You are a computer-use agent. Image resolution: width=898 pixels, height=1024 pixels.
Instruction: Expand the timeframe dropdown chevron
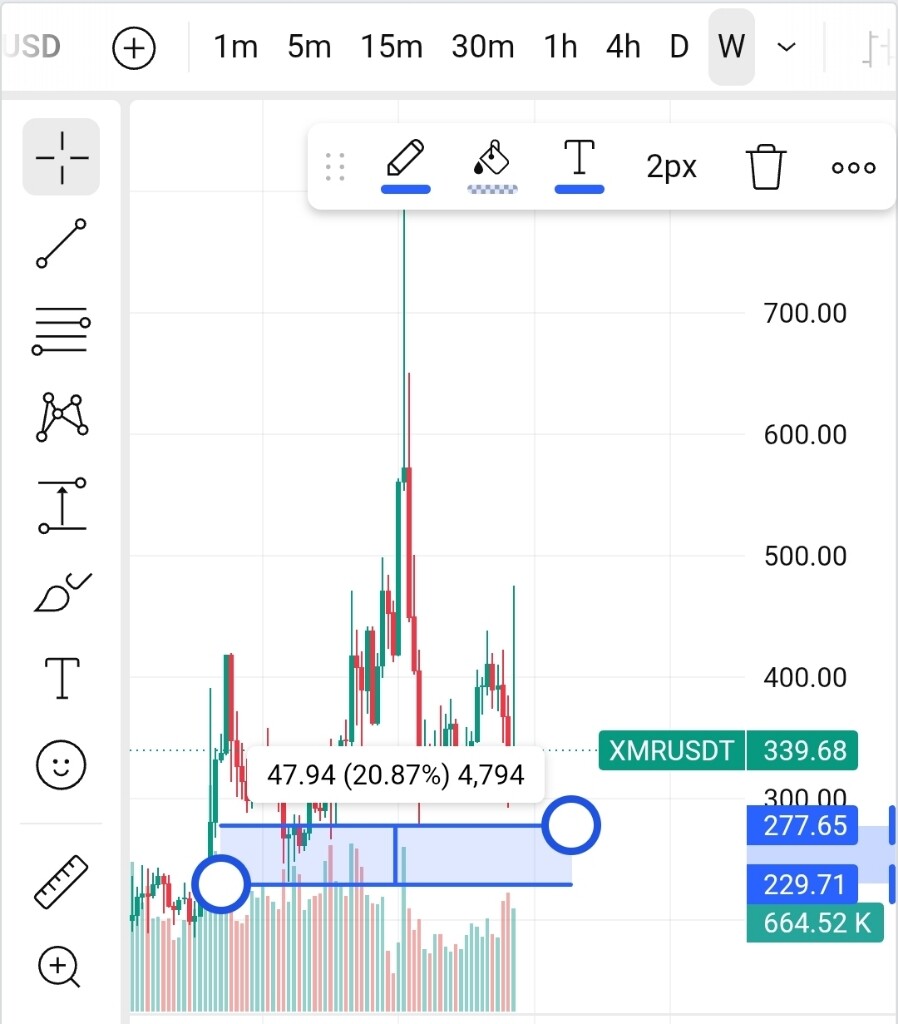pos(787,47)
